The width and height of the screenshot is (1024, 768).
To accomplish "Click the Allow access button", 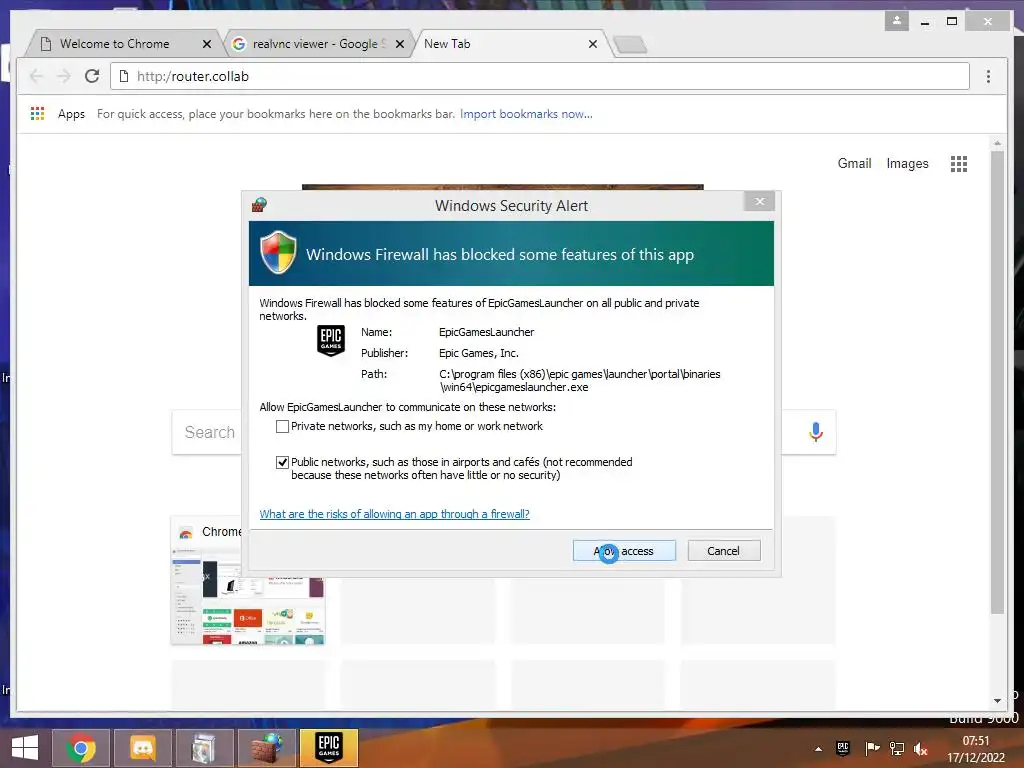I will point(624,551).
